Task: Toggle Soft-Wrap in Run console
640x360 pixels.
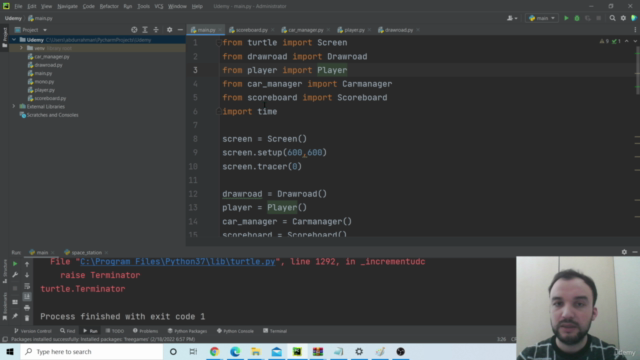Action: tap(27, 286)
